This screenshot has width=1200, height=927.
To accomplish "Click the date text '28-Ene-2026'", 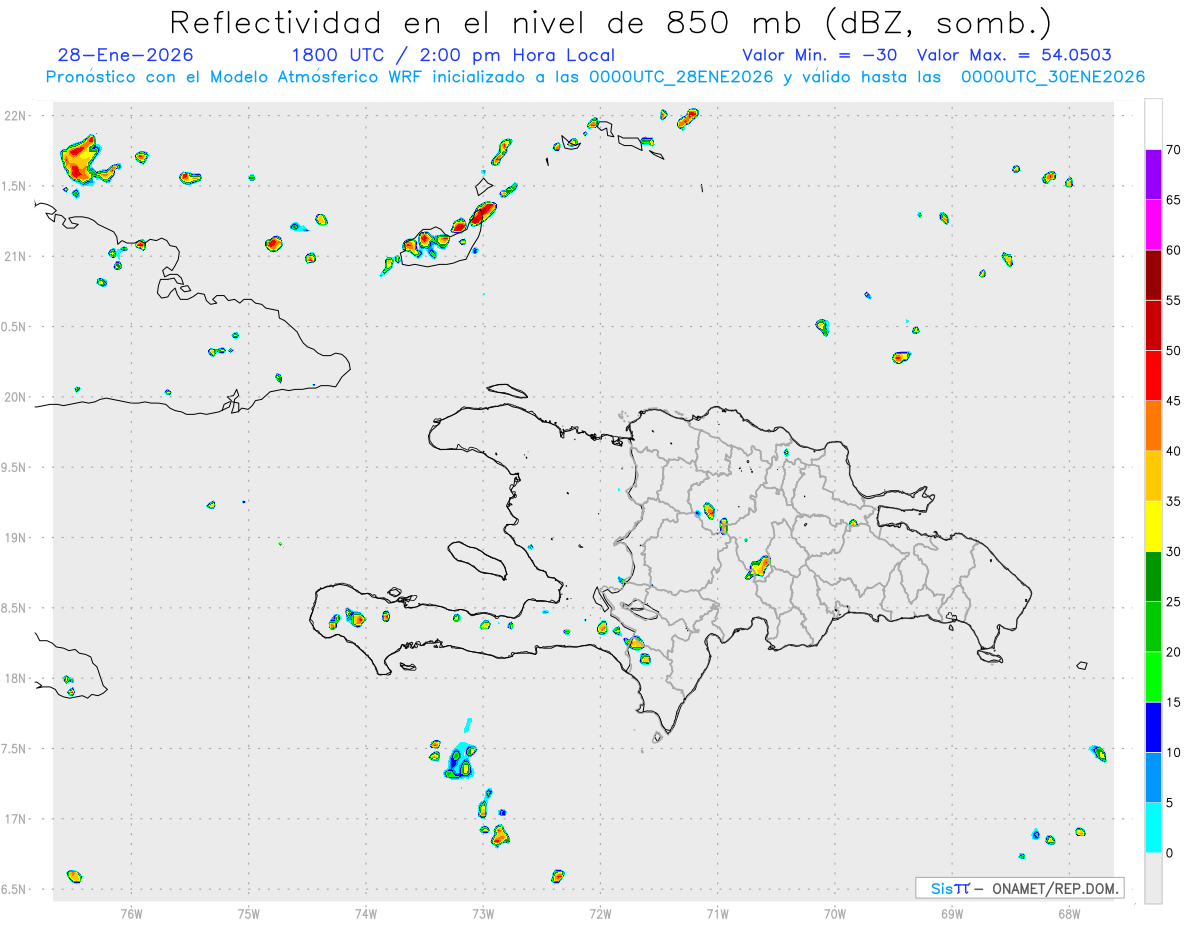I will pos(126,55).
